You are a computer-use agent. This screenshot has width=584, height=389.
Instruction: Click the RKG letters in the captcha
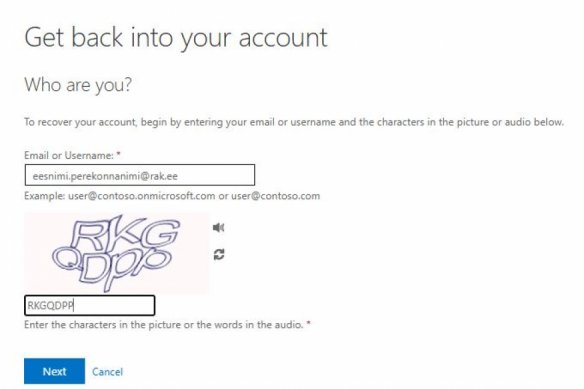(128, 236)
